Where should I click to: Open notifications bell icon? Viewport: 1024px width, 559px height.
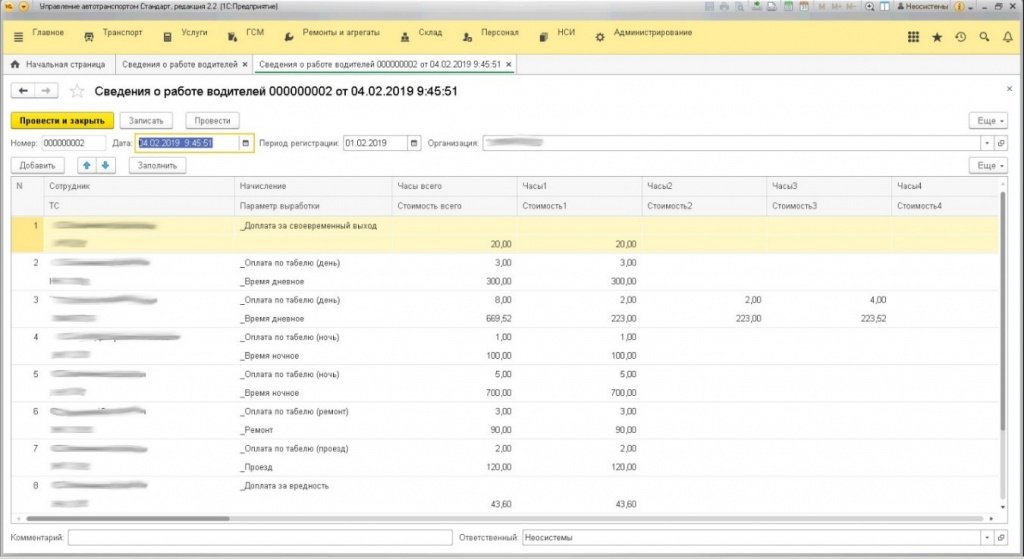point(1008,37)
